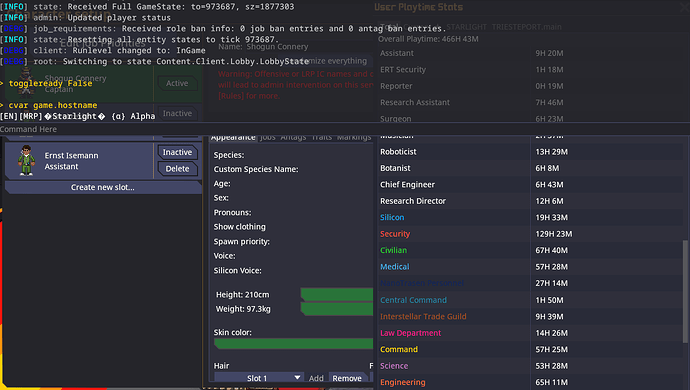Click the NanoTrasen Personnel entry

point(422,283)
